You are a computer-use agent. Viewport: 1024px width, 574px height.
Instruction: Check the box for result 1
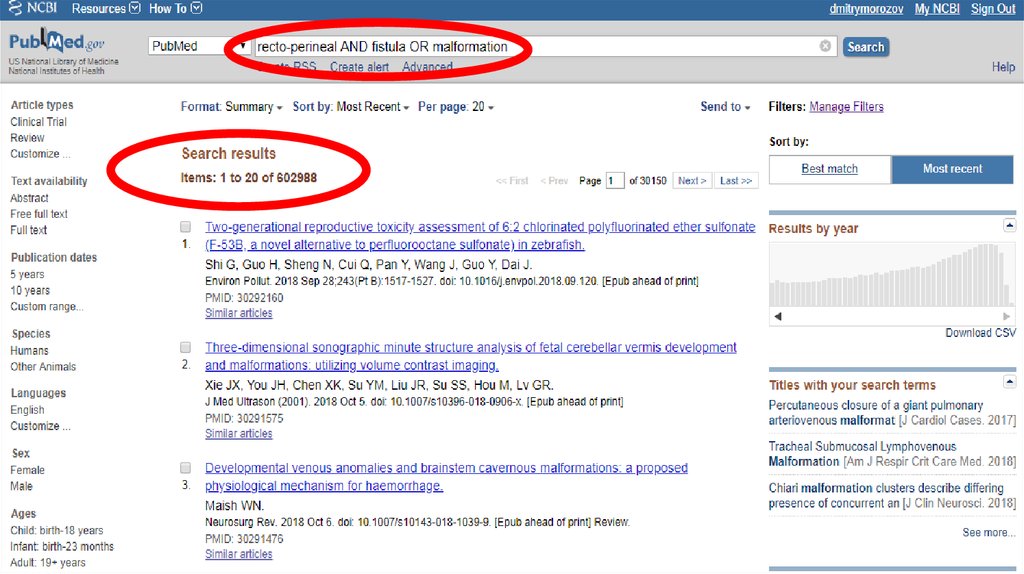(186, 227)
